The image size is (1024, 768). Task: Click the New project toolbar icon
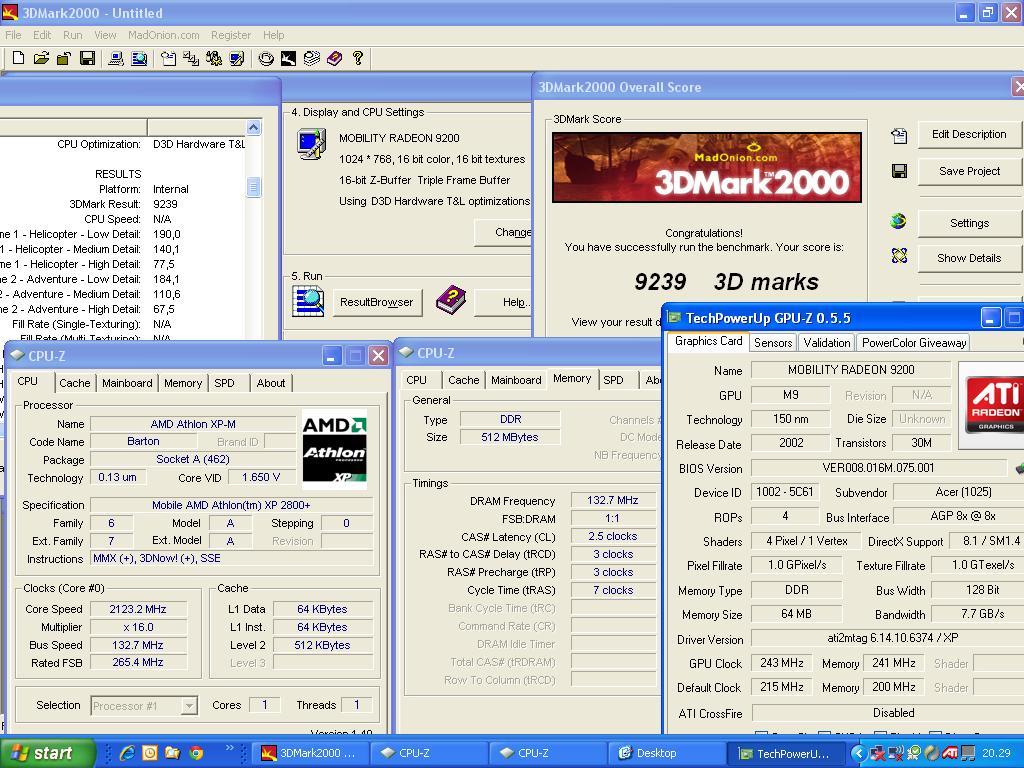[19, 58]
